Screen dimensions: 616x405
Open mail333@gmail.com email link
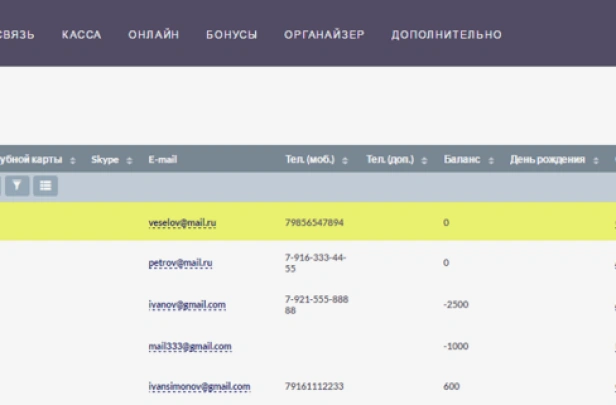pos(189,346)
